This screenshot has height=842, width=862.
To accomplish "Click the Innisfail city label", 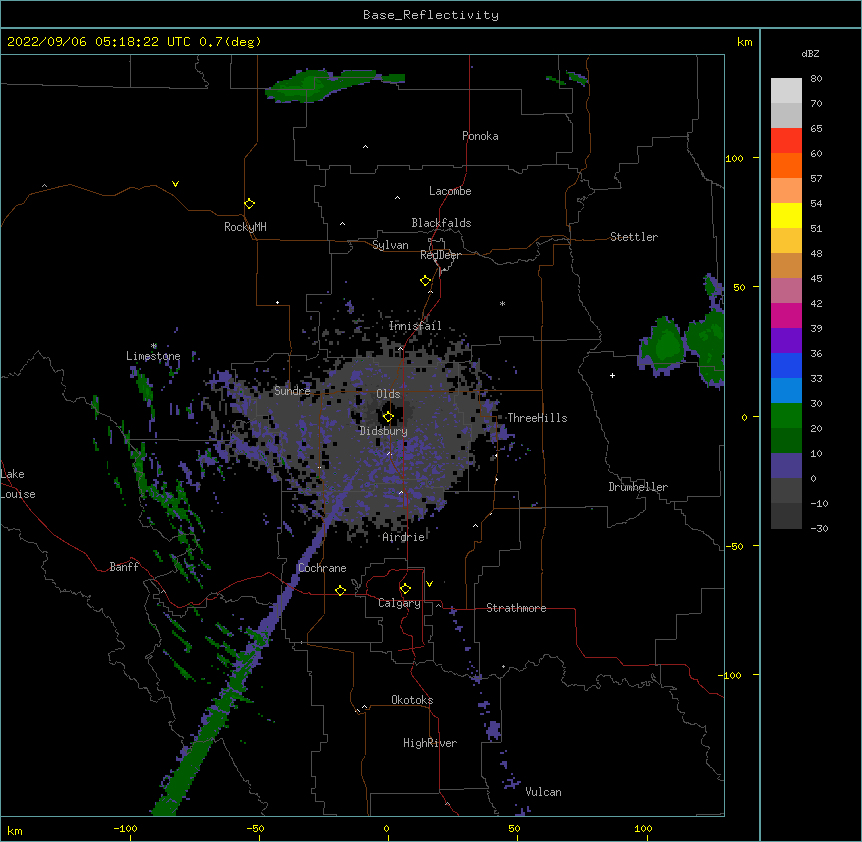I will pyautogui.click(x=415, y=326).
